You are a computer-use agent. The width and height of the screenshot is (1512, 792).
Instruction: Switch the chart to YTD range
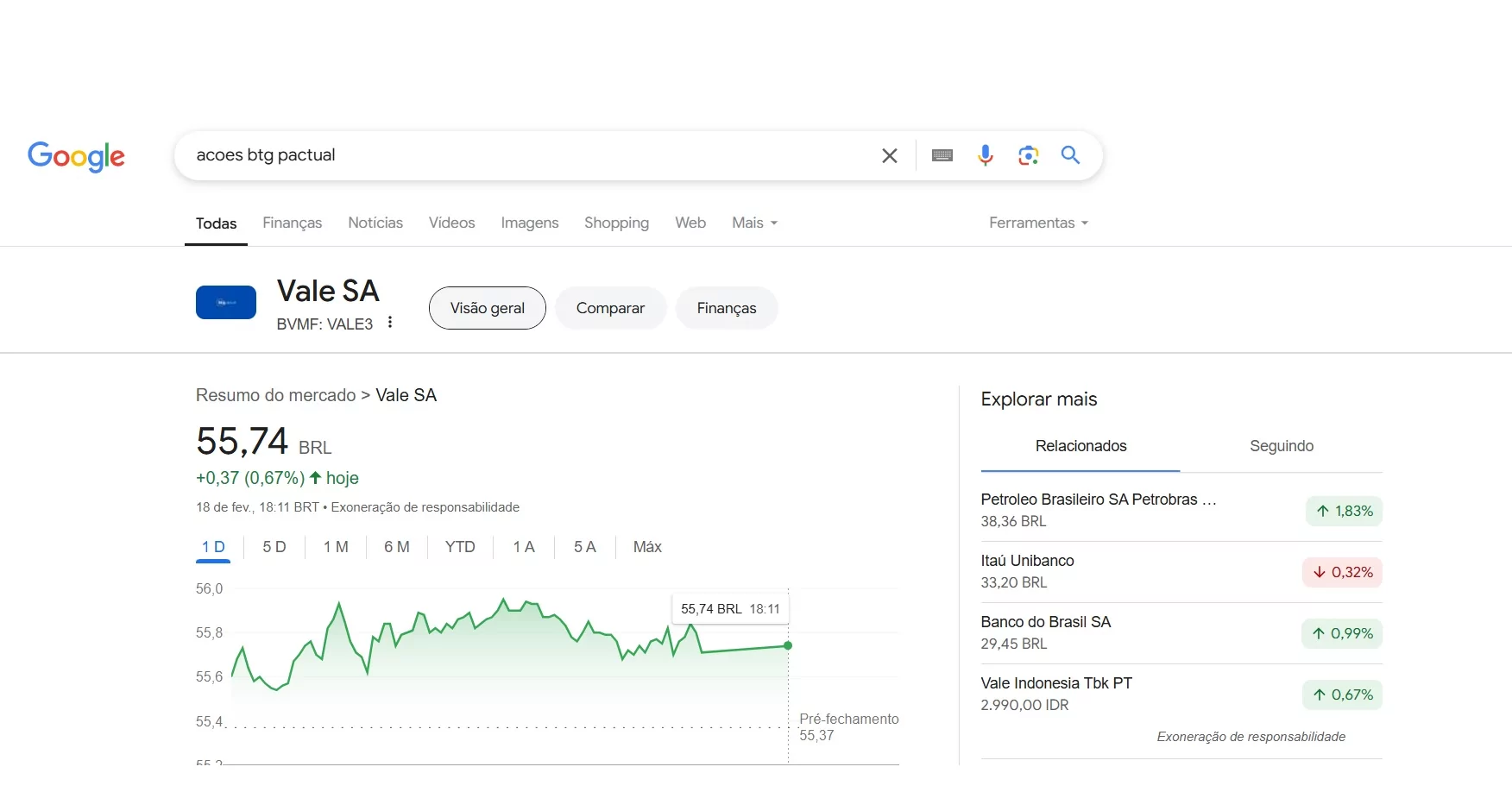(460, 547)
